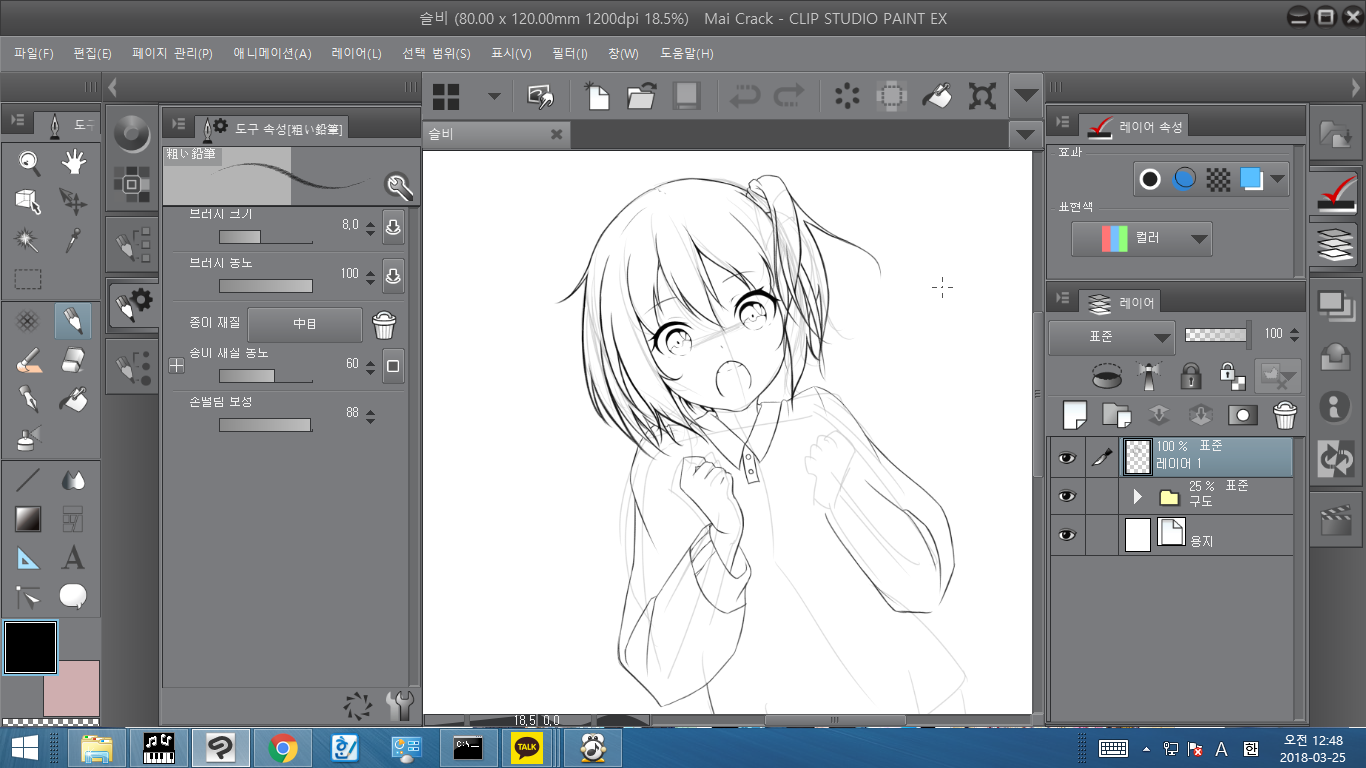The height and width of the screenshot is (768, 1366).
Task: Open the 도움말(H) menu
Action: click(687, 53)
